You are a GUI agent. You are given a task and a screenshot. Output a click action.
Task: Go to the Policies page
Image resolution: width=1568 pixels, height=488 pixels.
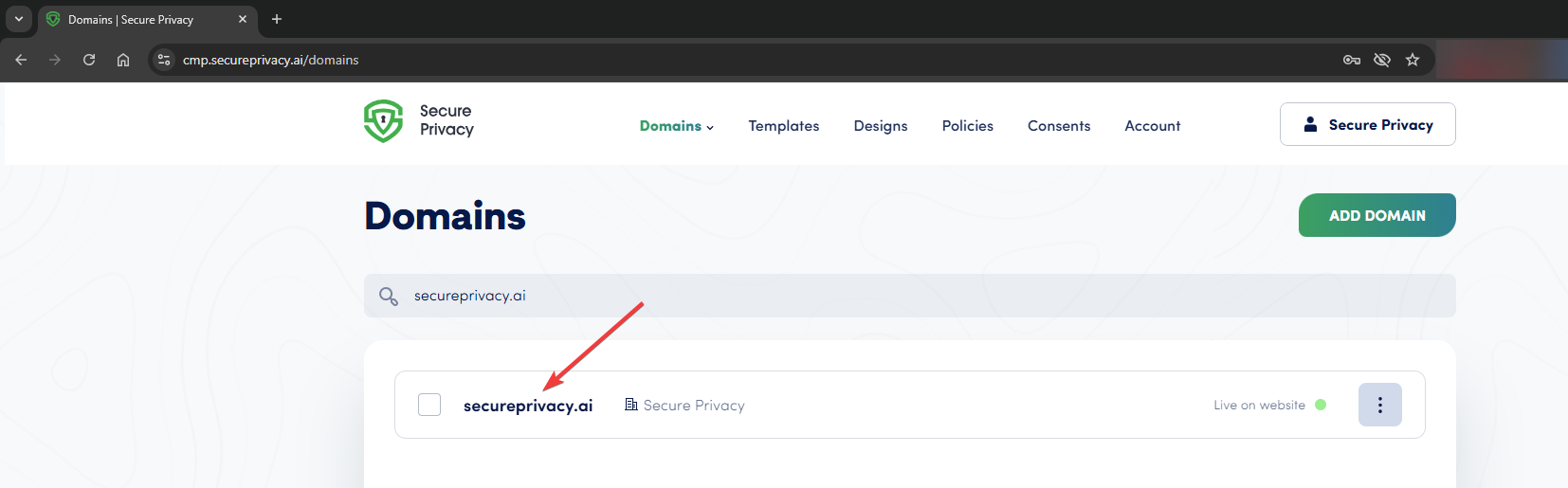tap(968, 126)
